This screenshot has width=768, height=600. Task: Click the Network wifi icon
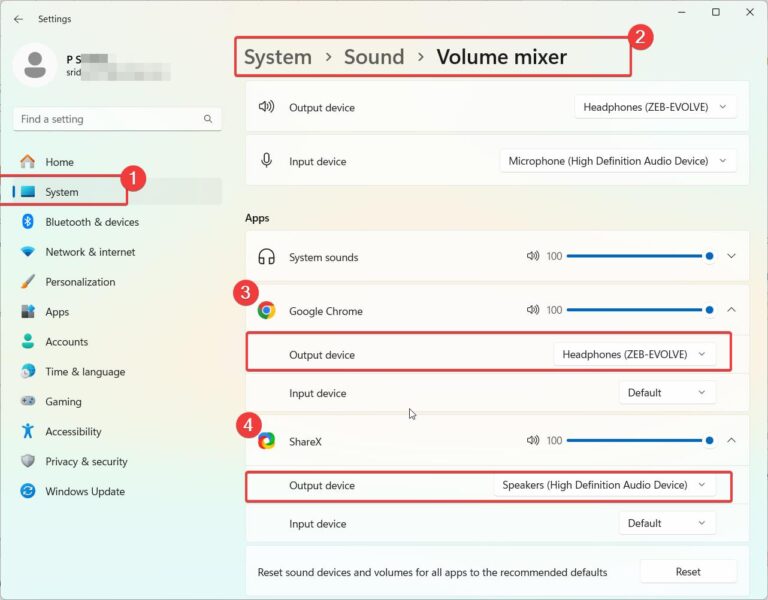(28, 252)
